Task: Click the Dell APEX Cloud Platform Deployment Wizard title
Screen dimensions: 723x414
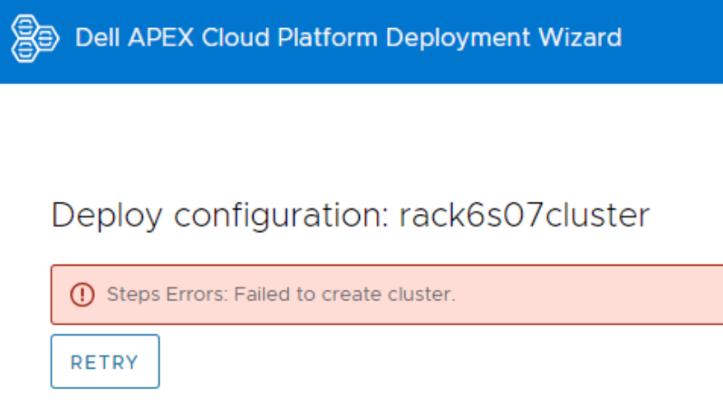Action: pyautogui.click(x=348, y=39)
